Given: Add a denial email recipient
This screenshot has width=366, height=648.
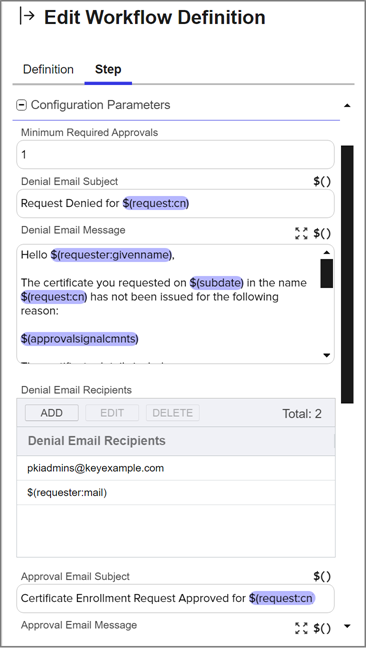Looking at the screenshot, I should pyautogui.click(x=52, y=413).
